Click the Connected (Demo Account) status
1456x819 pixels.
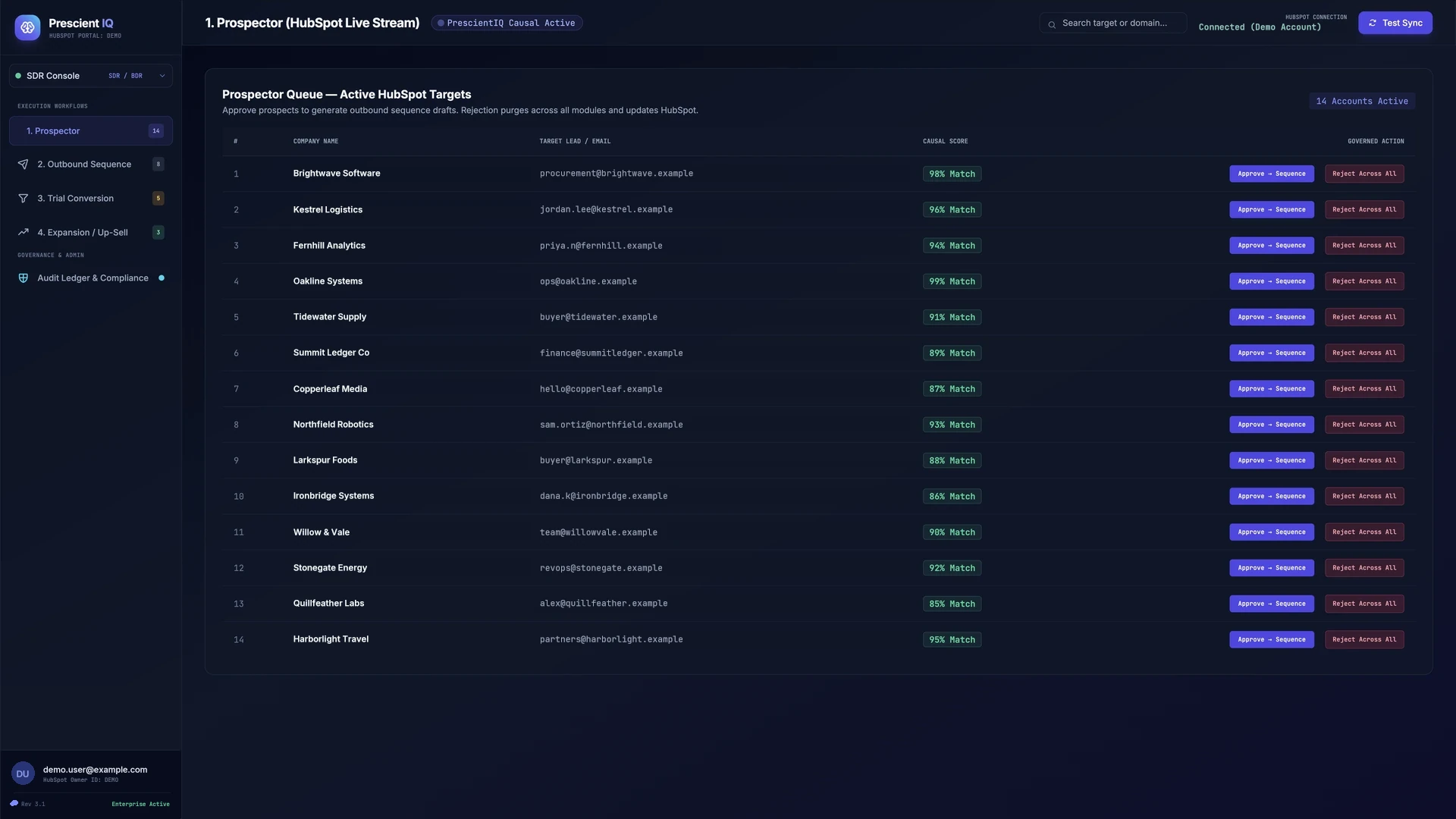click(1260, 27)
